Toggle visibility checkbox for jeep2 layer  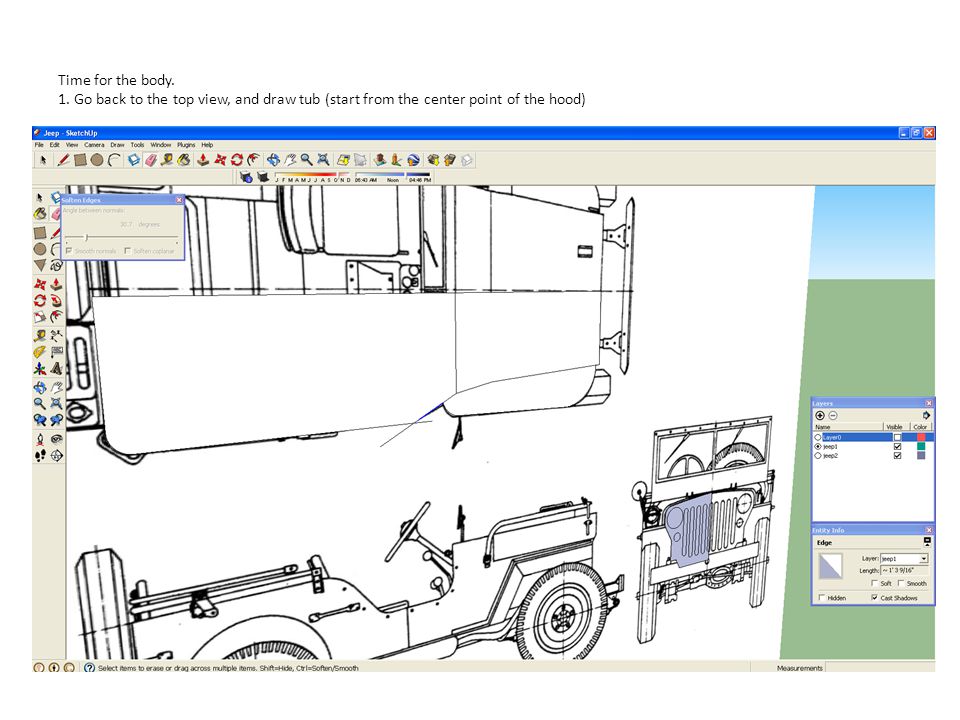coord(898,456)
